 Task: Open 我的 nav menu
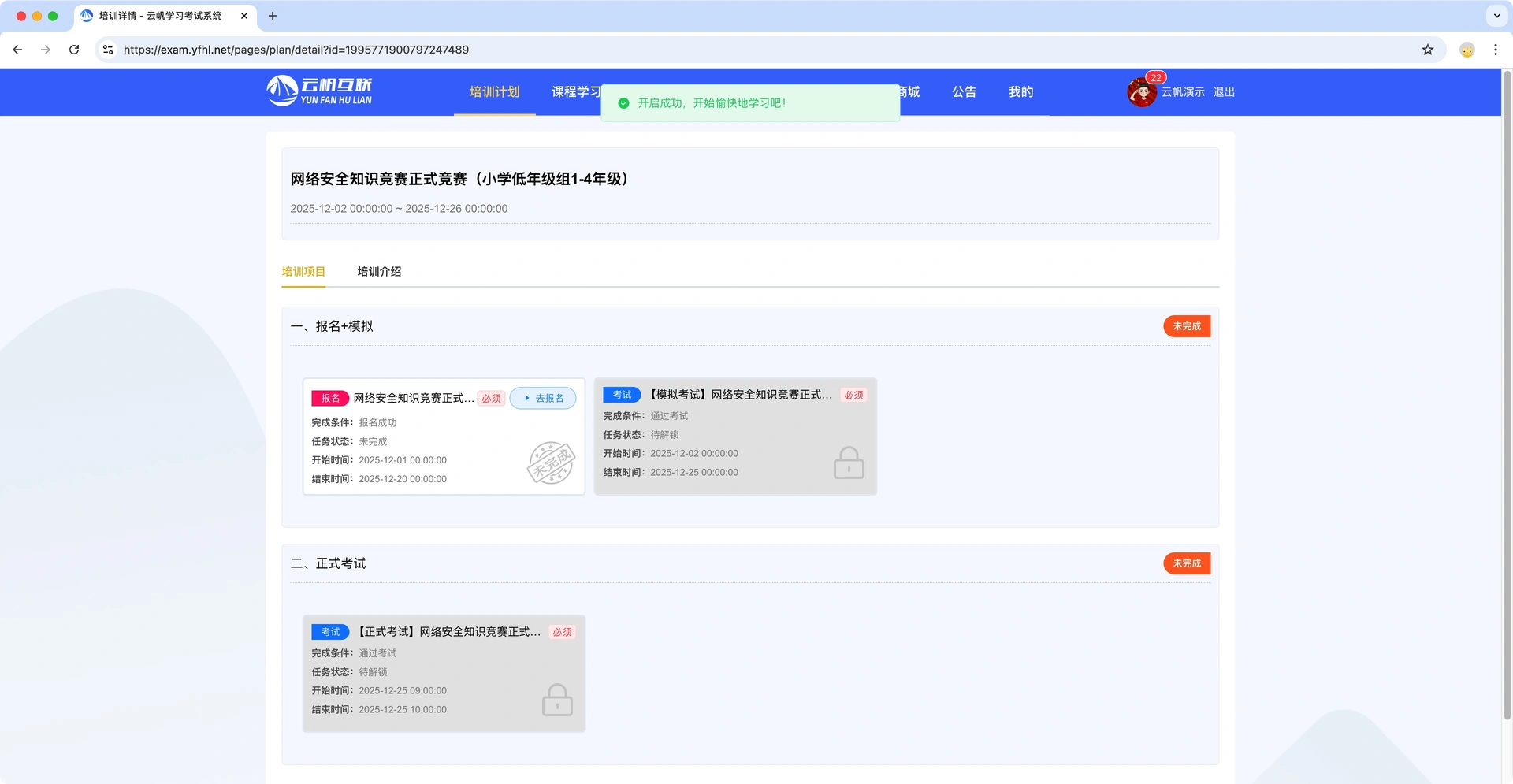[1020, 92]
